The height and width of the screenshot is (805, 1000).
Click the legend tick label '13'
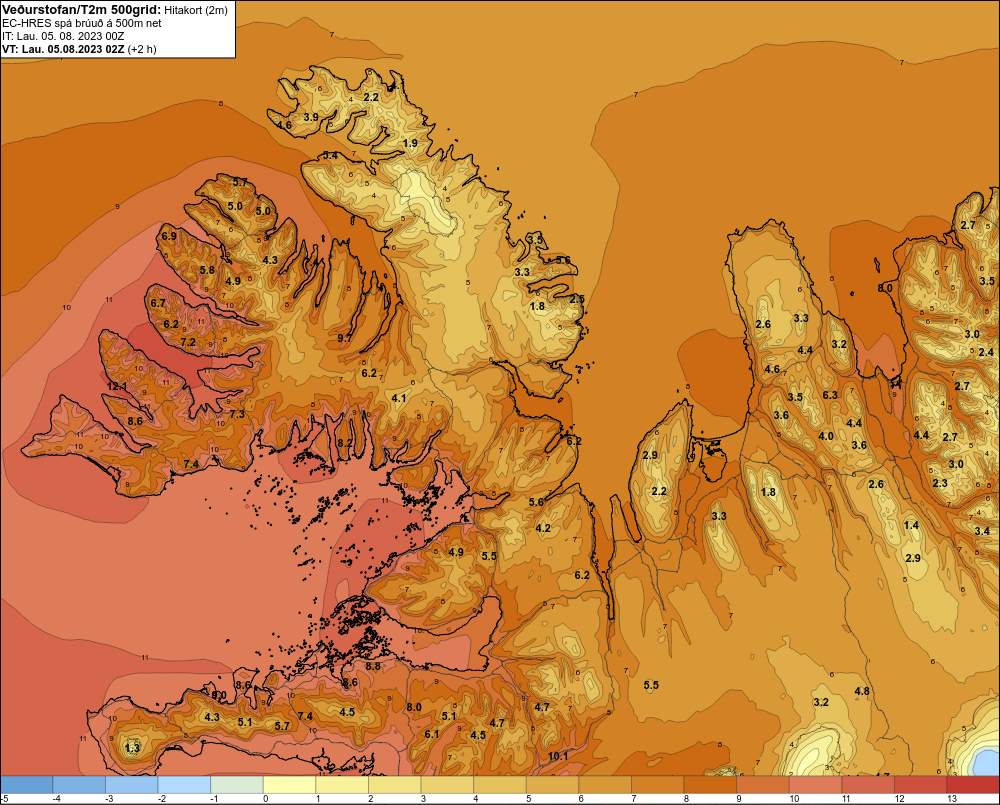coord(952,799)
